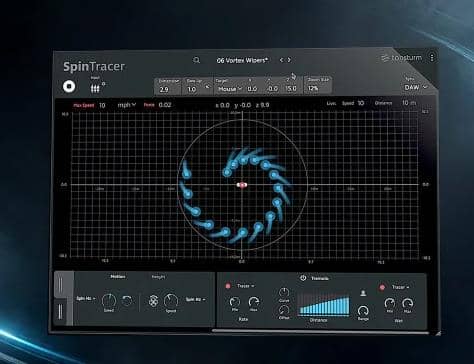The height and width of the screenshot is (364, 474).
Task: Open the Target dropdown set to Mouse
Action: (x=230, y=89)
